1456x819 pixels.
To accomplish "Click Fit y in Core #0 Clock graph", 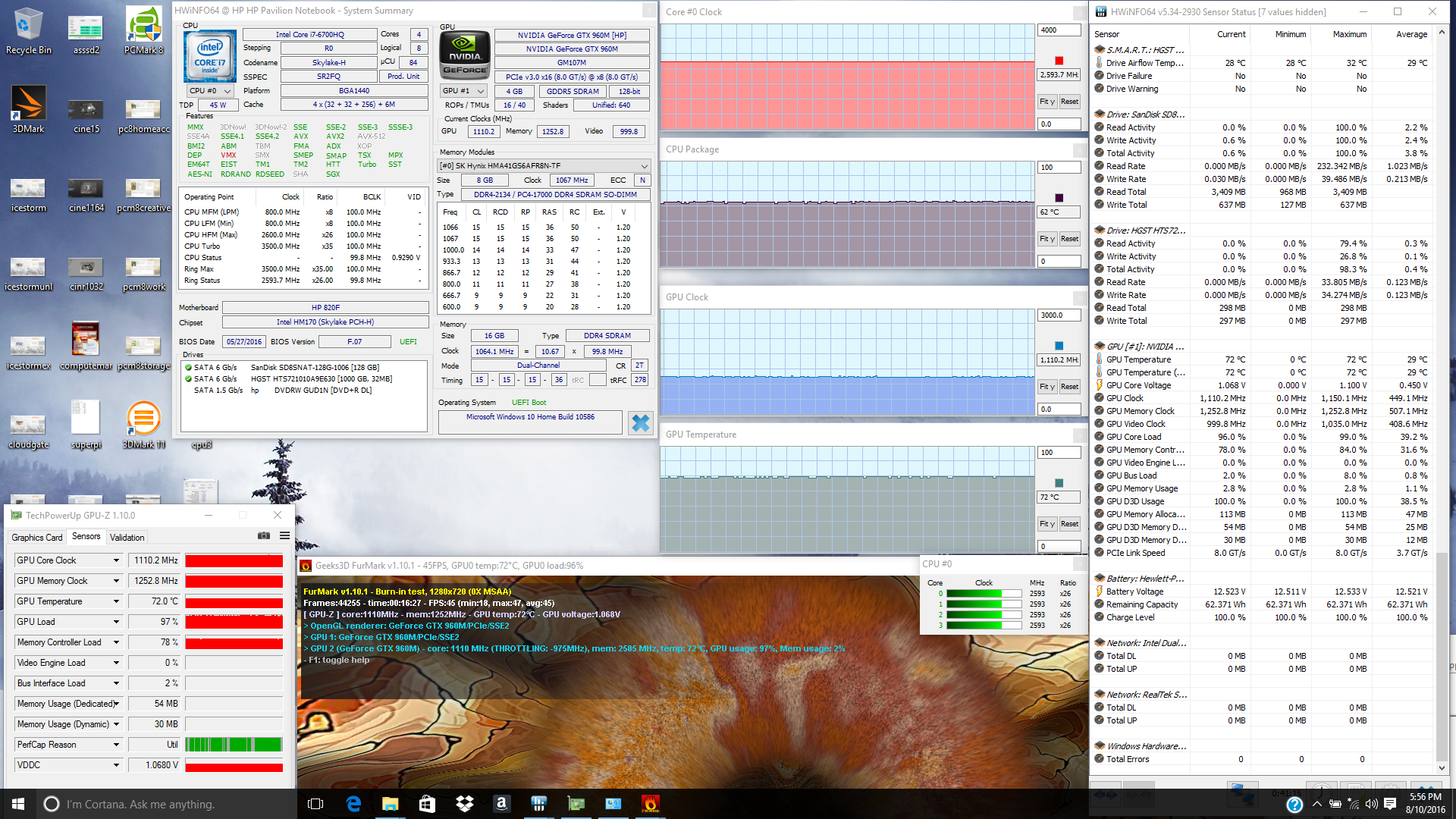I will click(1047, 102).
